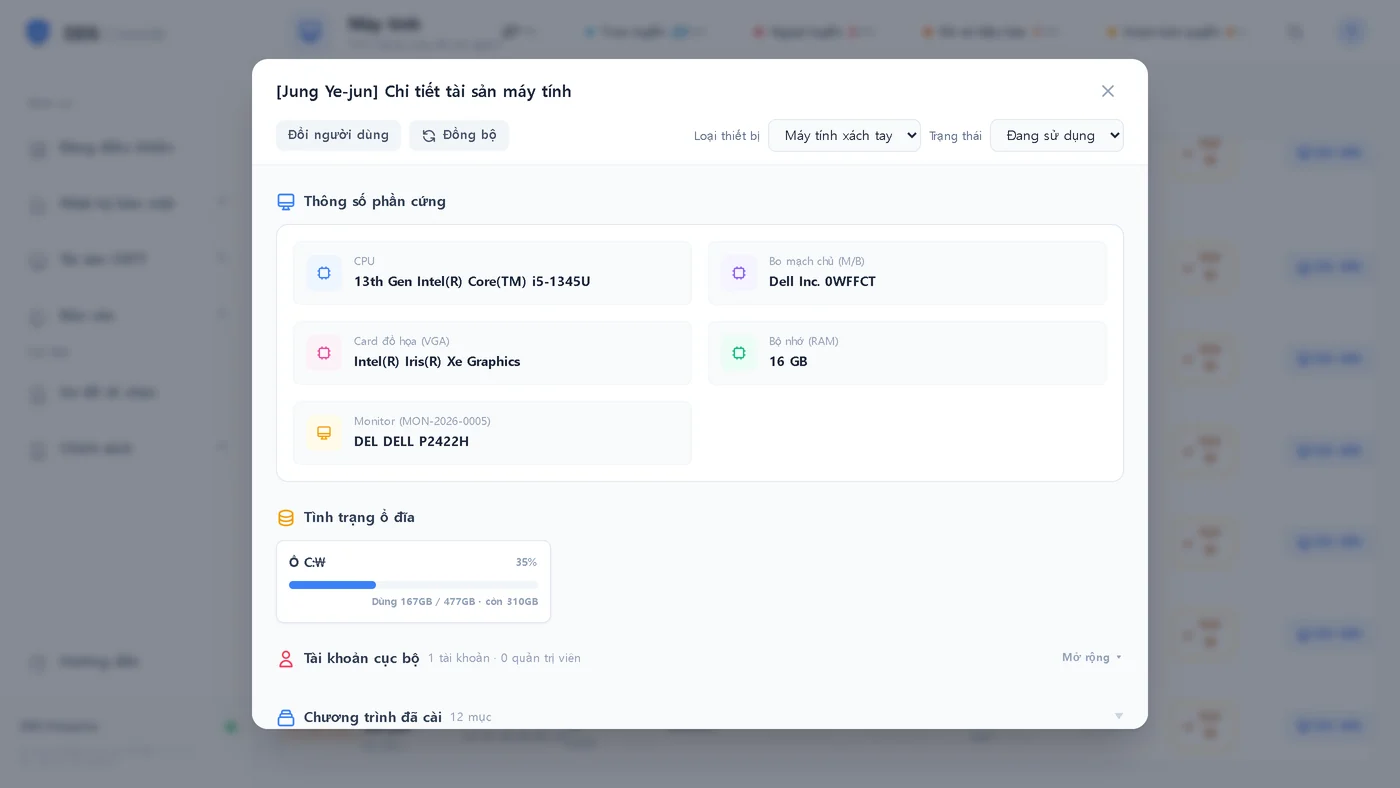Click the Đổi người dùng button

point(338,135)
